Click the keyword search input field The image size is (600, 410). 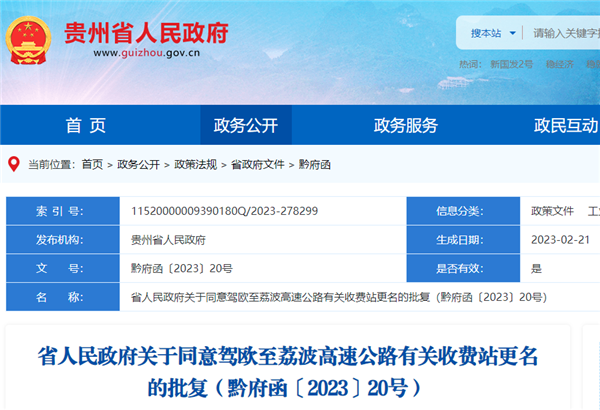click(x=565, y=33)
